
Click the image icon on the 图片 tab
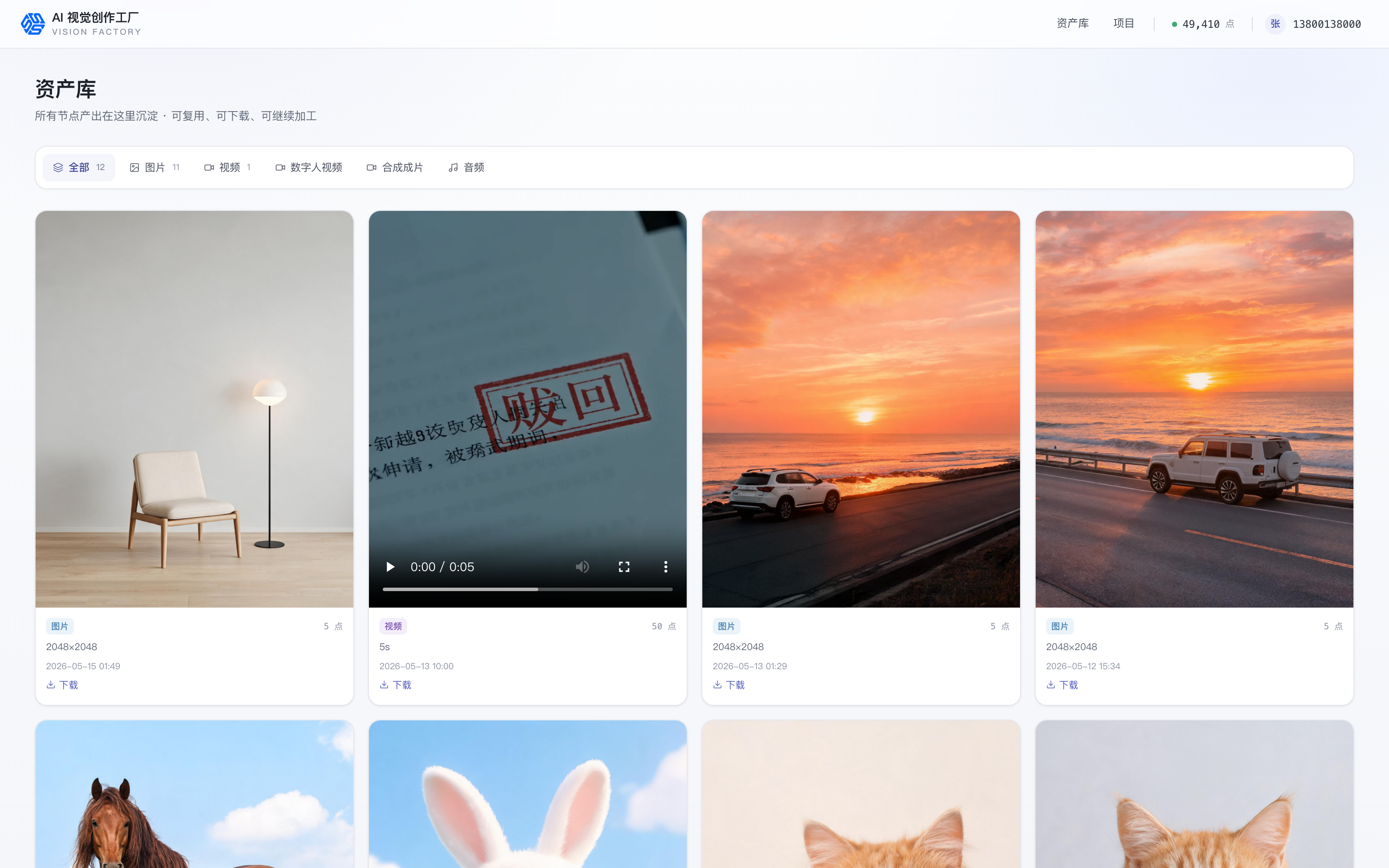tap(135, 167)
